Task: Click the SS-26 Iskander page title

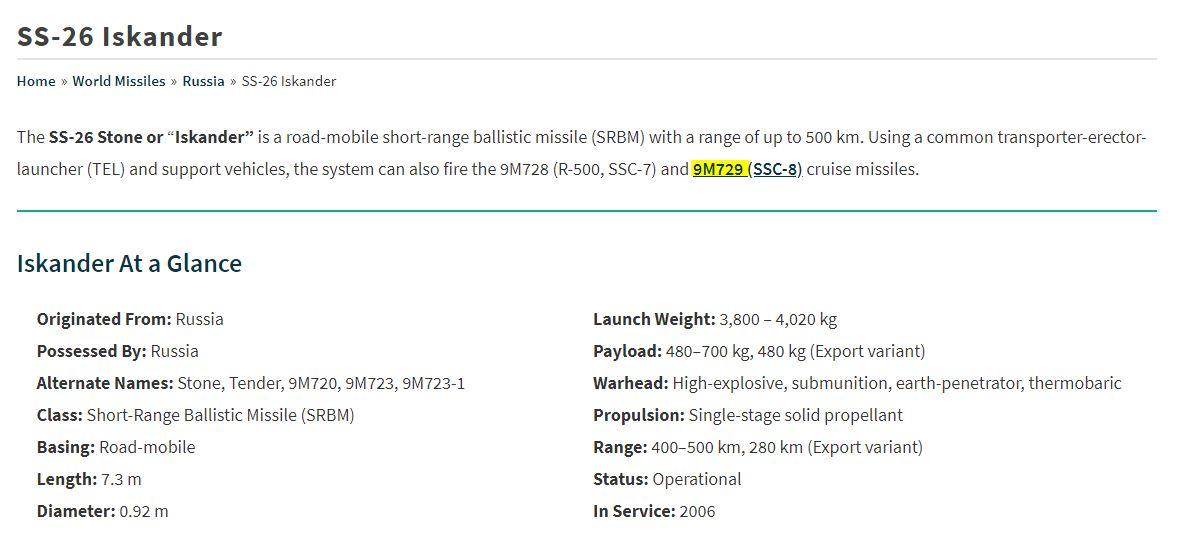Action: click(x=119, y=37)
